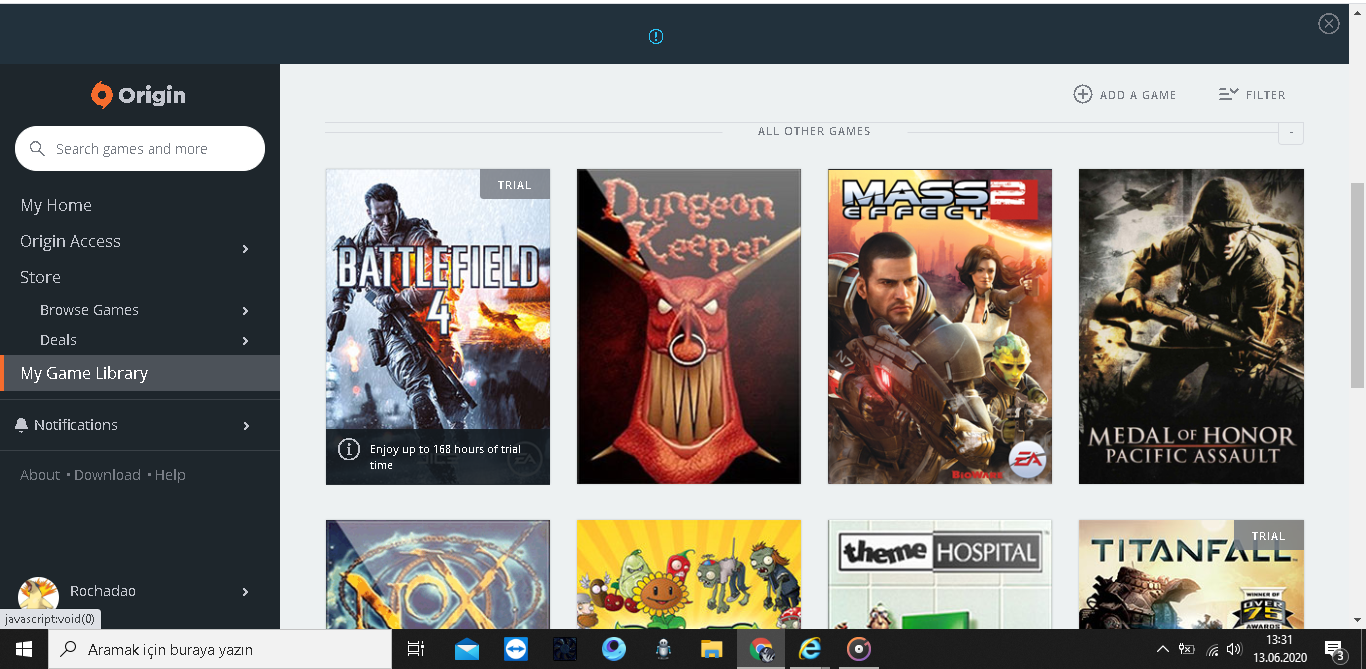Show hidden system tray icons
Screen dimensions: 1366x669
(1162, 649)
